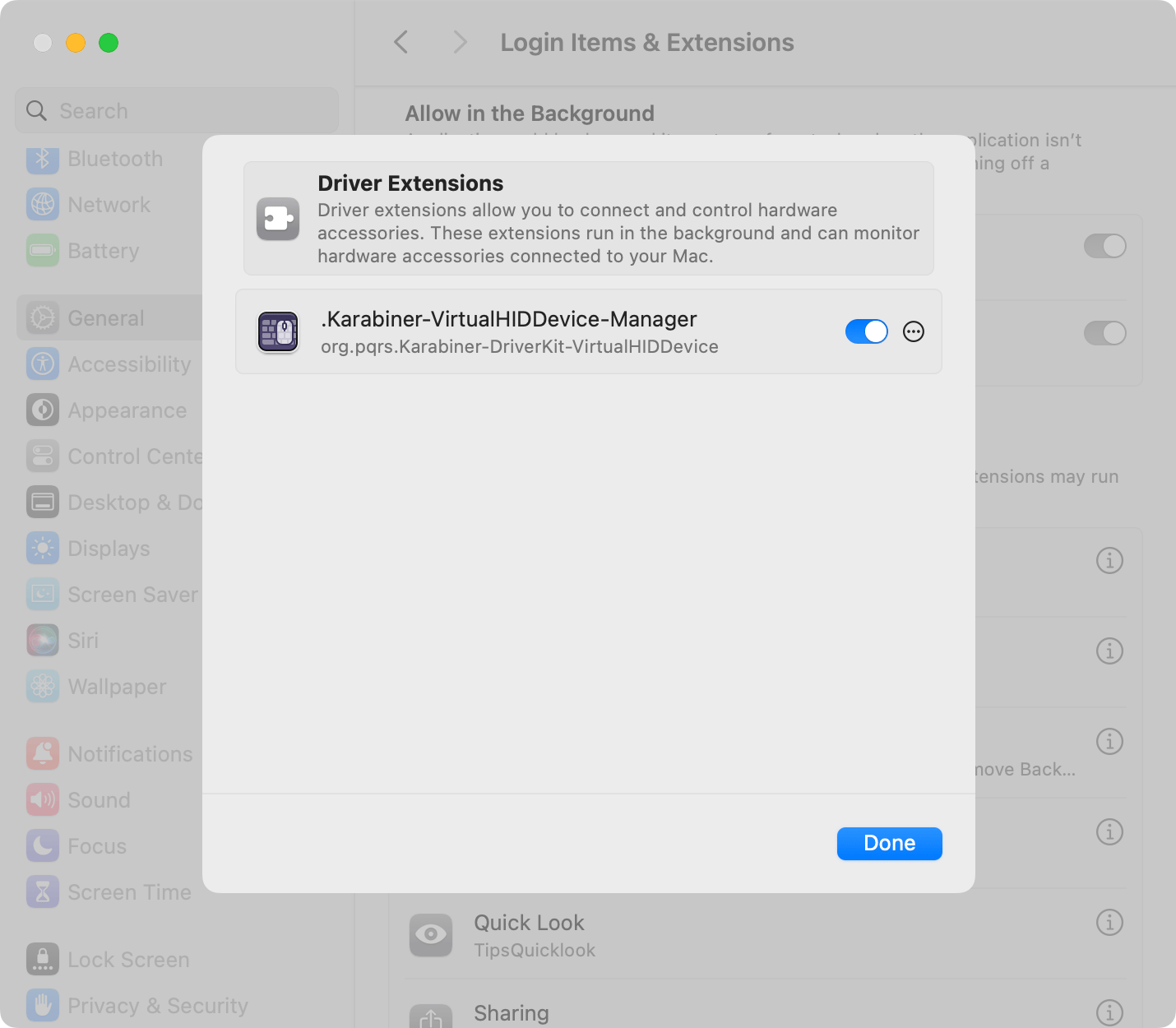Open Notifications settings in sidebar
The width and height of the screenshot is (1176, 1028).
tap(109, 754)
